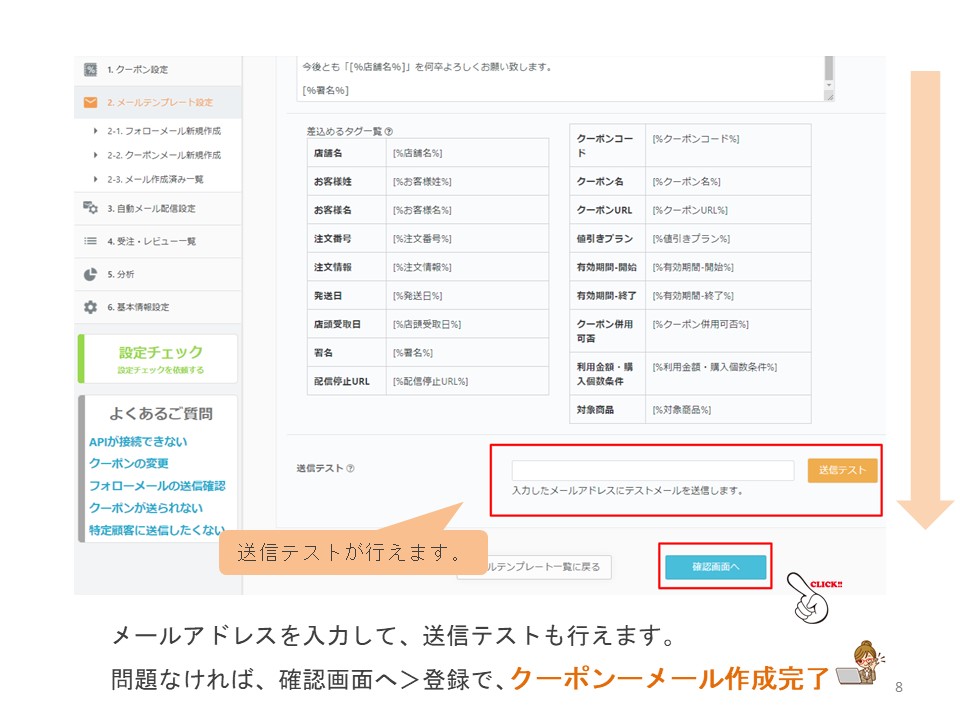
Task: Click the auto mail delivery settings icon
Action: pyautogui.click(x=90, y=208)
